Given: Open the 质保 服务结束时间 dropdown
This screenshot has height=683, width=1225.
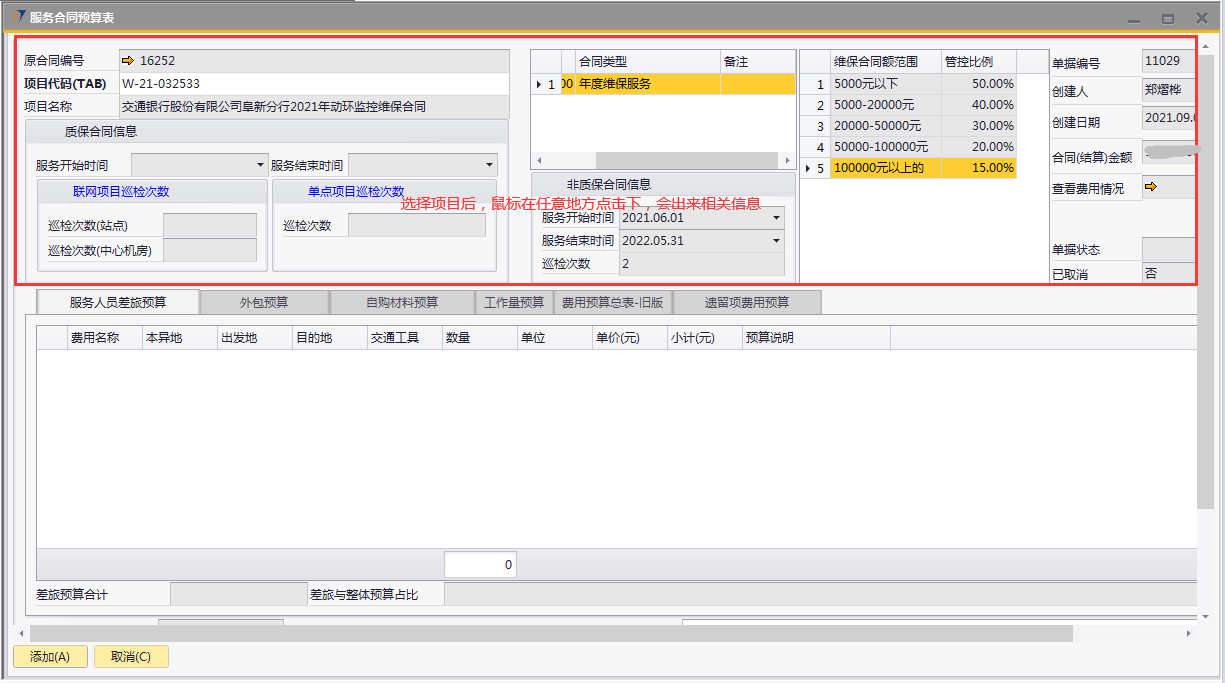Looking at the screenshot, I should pos(489,165).
